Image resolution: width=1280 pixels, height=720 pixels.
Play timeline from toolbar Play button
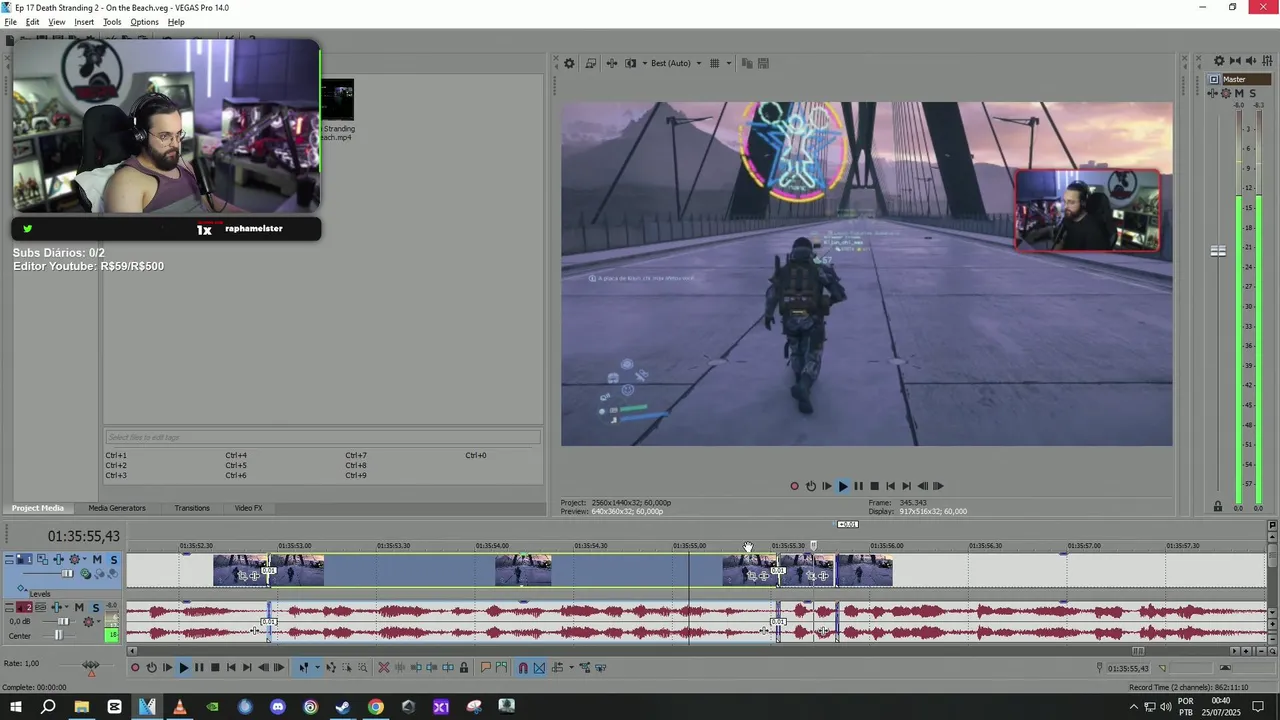(x=184, y=667)
